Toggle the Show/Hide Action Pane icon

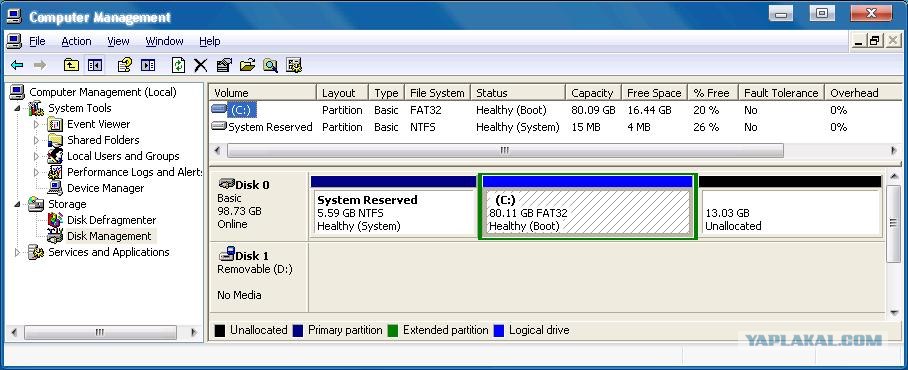click(148, 65)
